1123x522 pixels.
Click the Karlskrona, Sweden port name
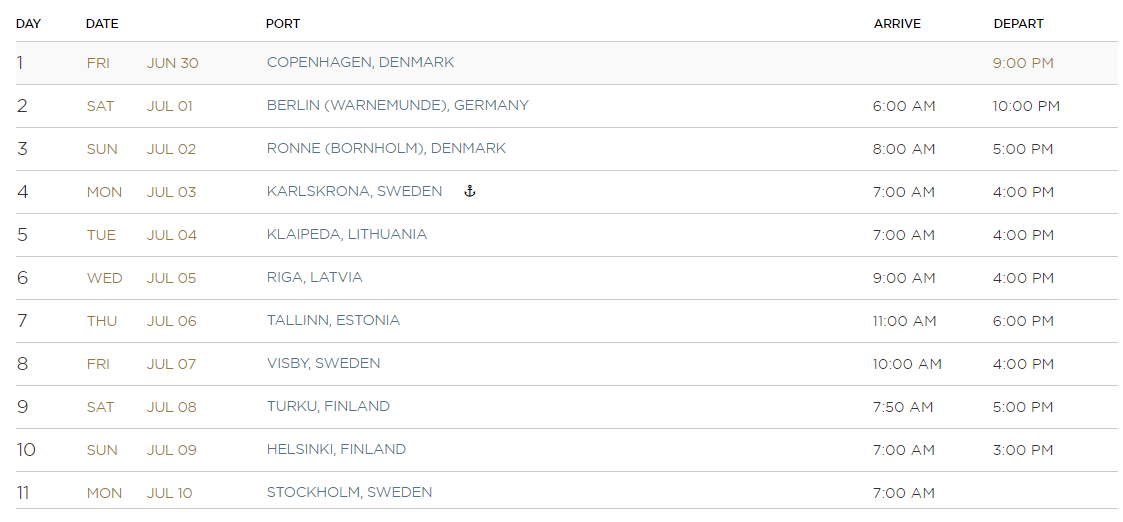tap(355, 191)
